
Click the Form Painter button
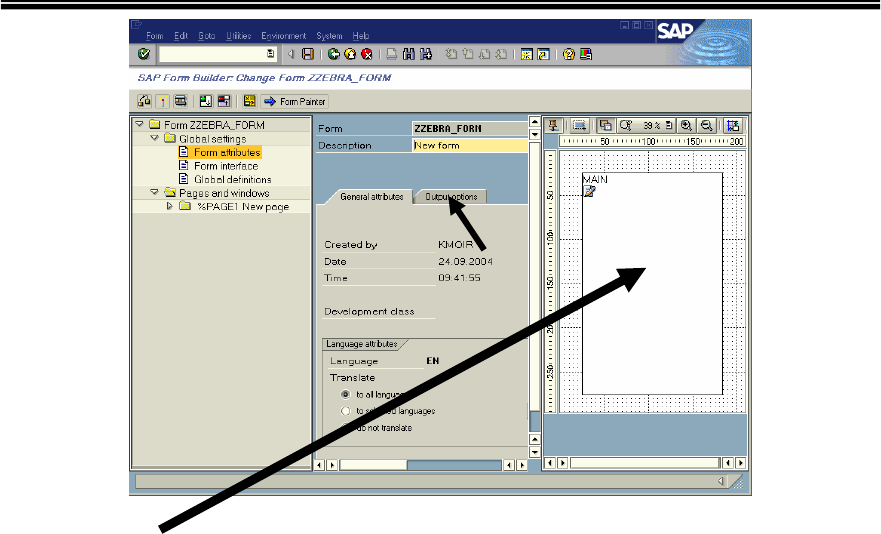[295, 101]
